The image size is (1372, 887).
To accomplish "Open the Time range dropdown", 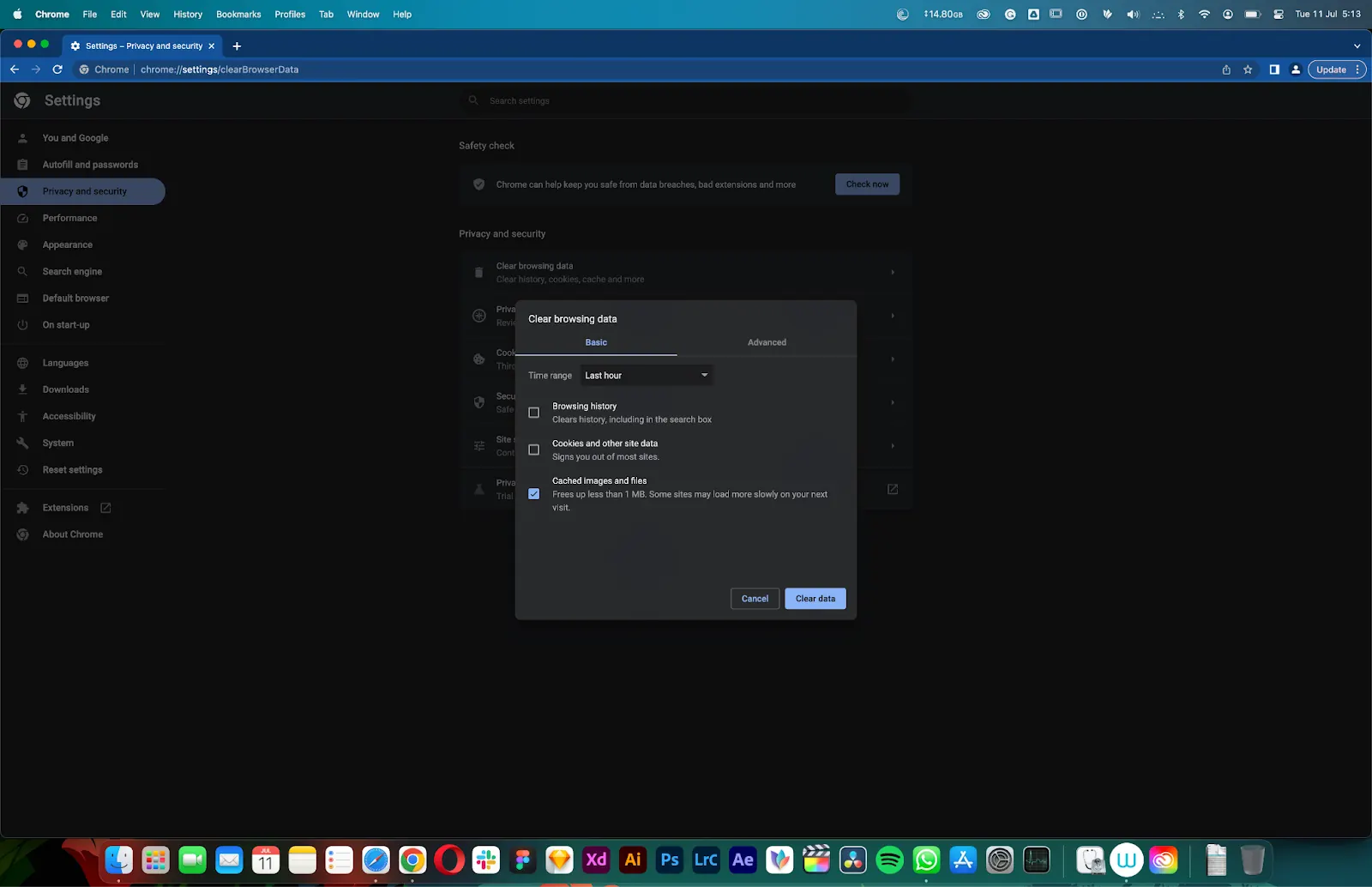I will [647, 375].
